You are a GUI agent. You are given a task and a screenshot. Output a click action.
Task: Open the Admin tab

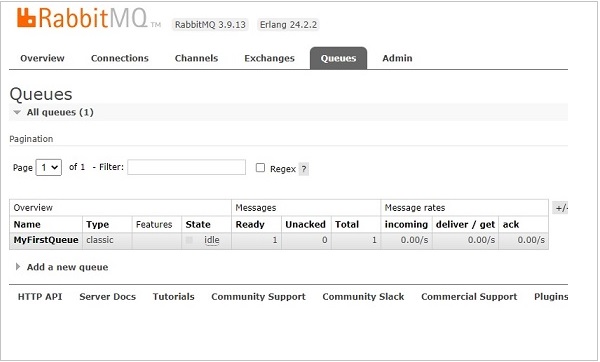(x=397, y=58)
